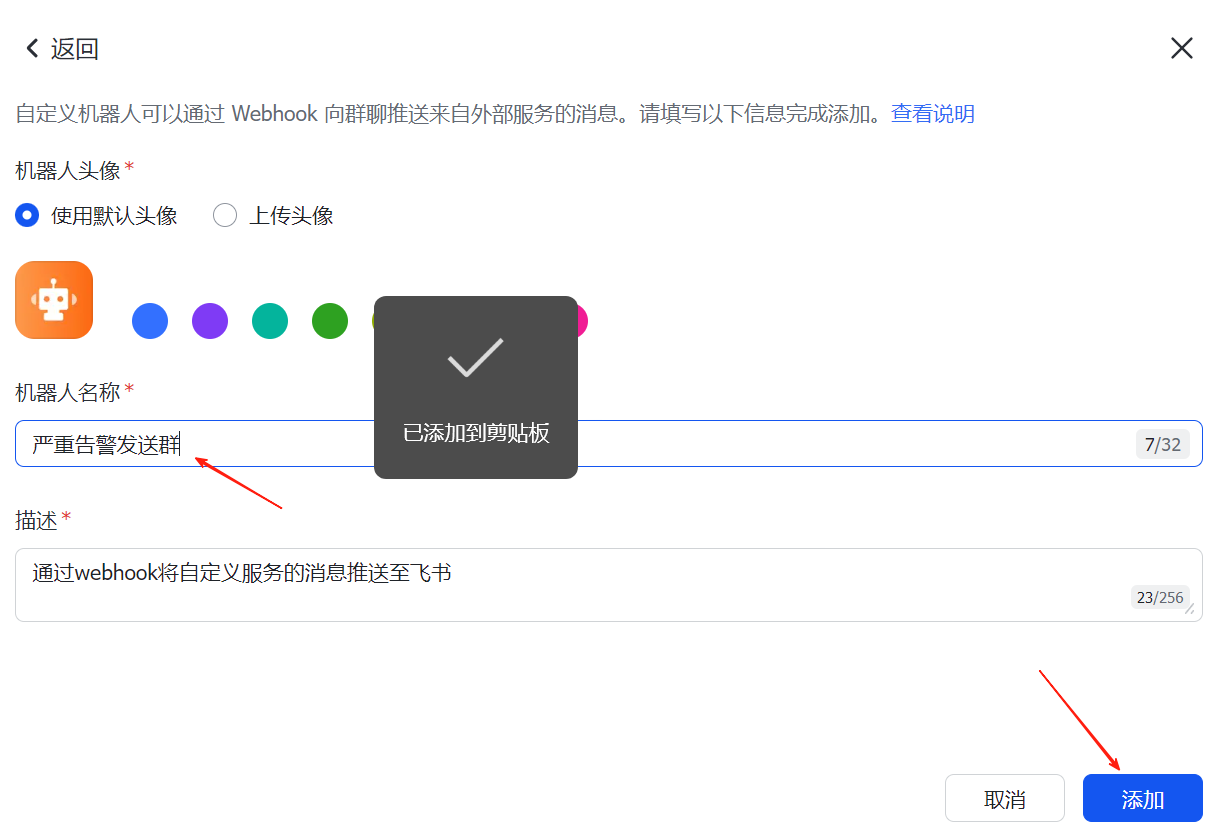
Task: Click the blue 添加 button
Action: coord(1143,798)
